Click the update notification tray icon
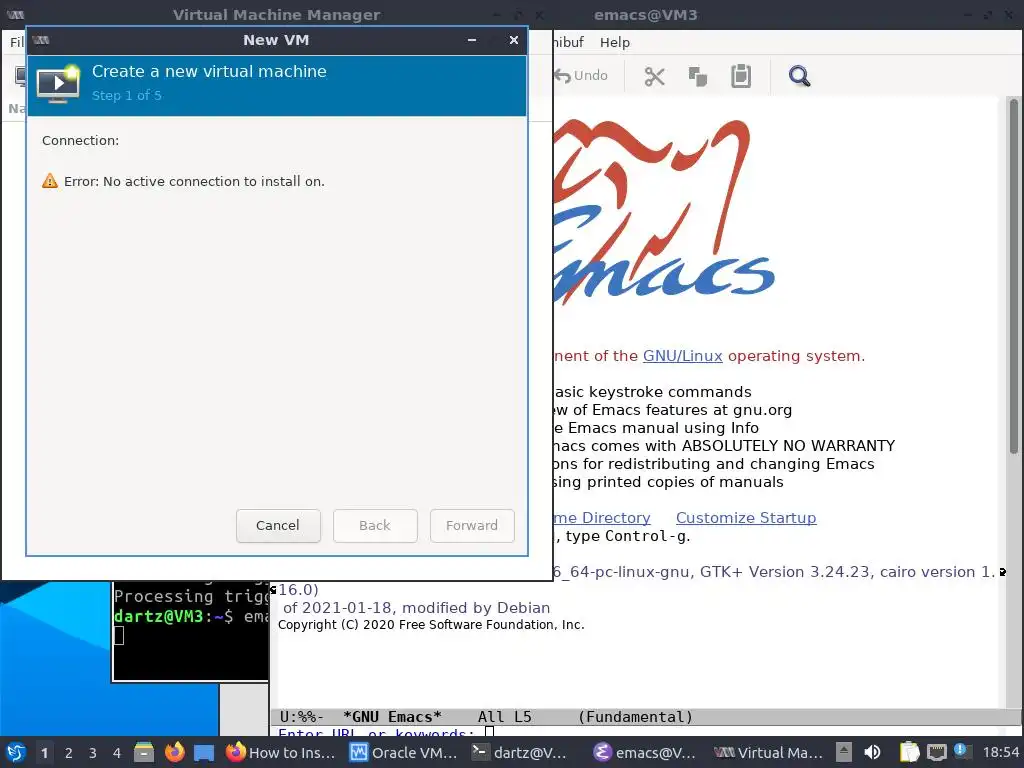 pos(961,751)
